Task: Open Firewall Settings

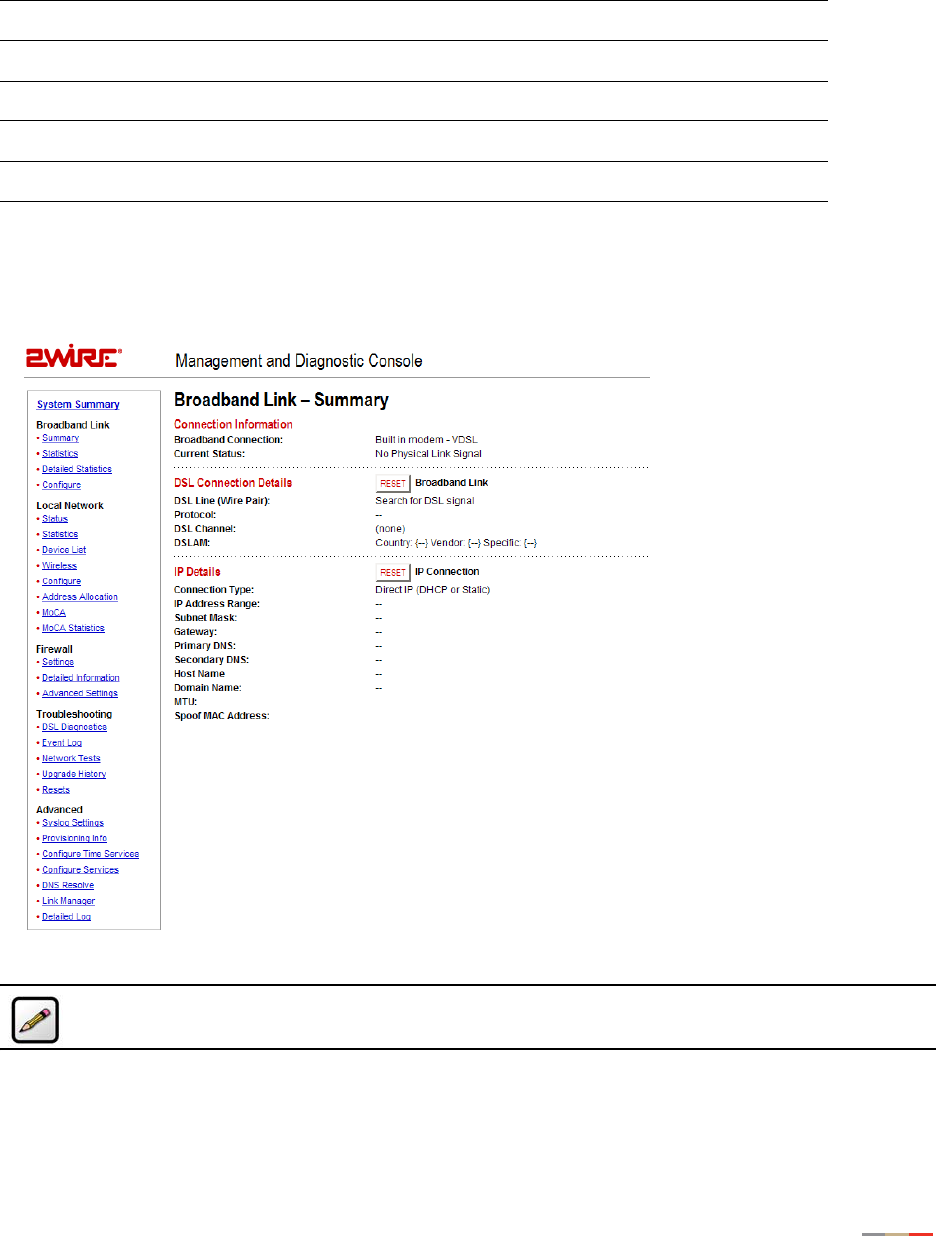Action: (58, 662)
